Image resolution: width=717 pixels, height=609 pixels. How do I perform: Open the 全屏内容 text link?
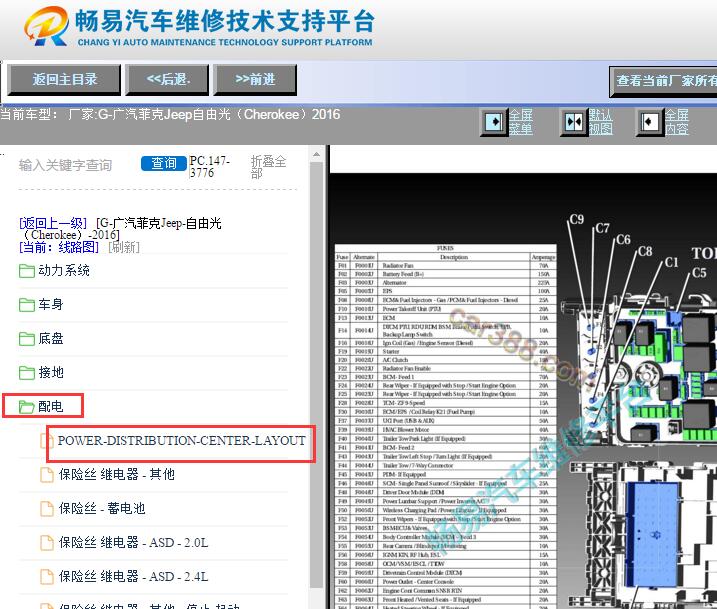pyautogui.click(x=677, y=122)
